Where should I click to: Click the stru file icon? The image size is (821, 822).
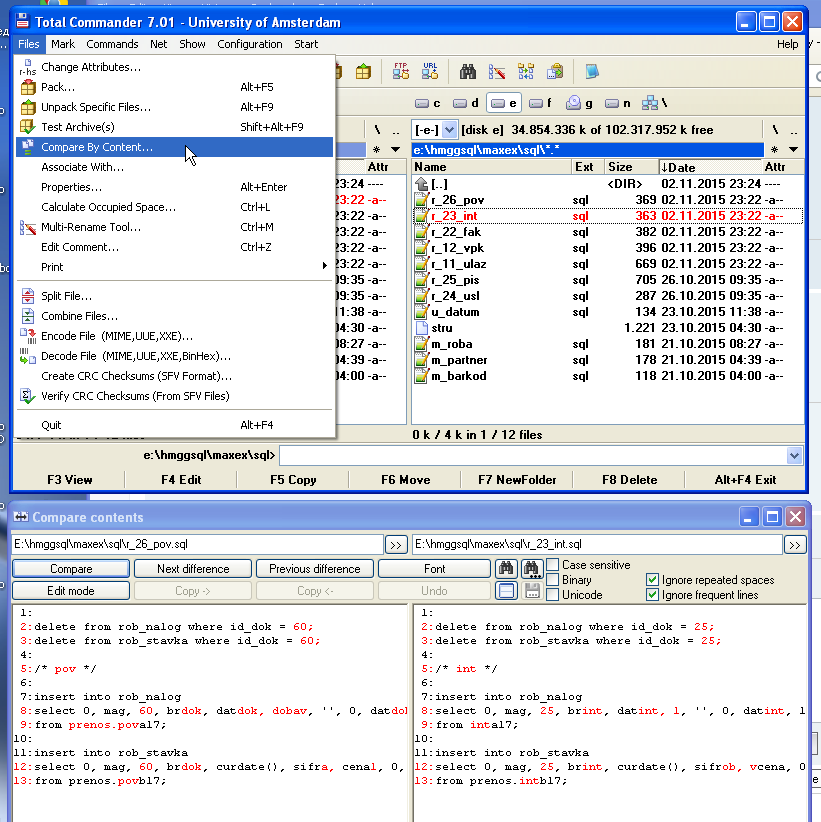tap(421, 328)
